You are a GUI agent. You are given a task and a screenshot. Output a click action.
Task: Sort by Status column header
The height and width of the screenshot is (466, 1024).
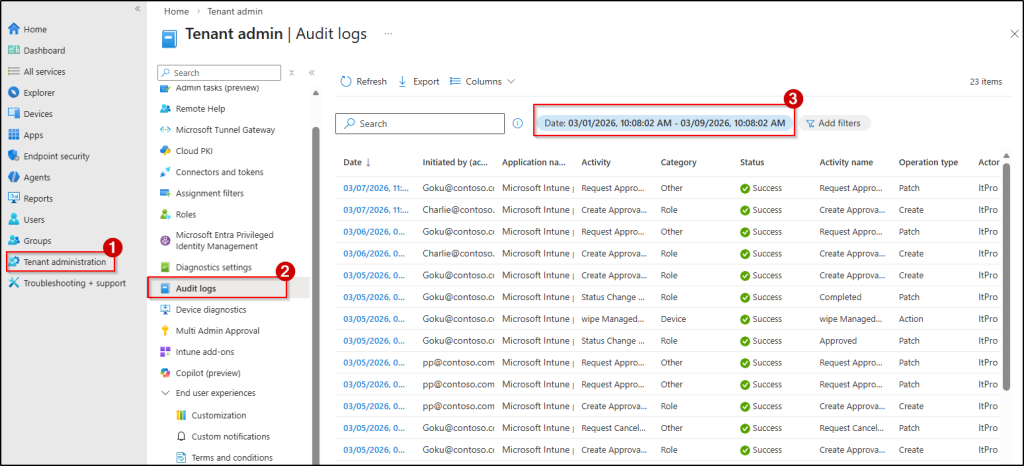pos(752,163)
